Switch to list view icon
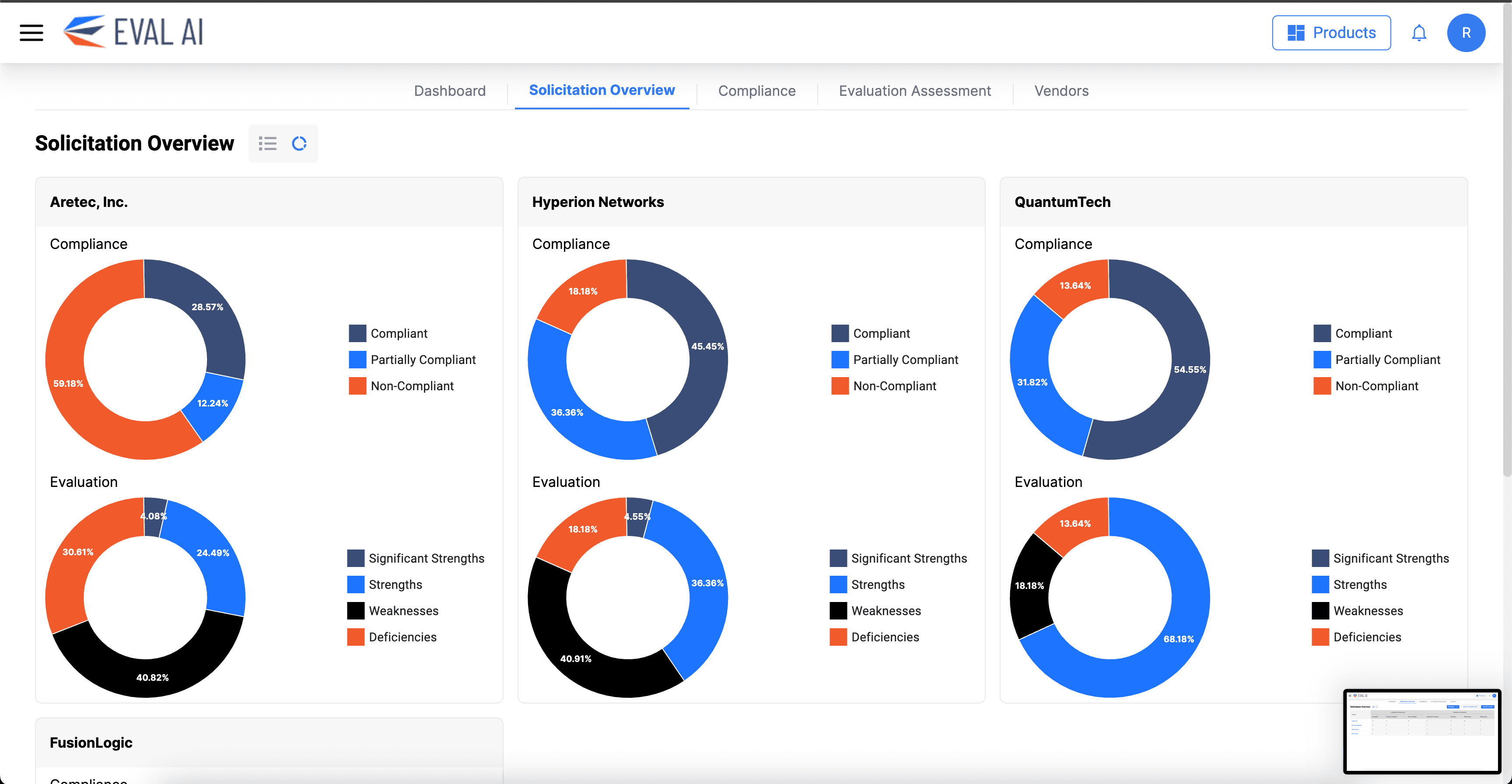Screen dimensions: 1512x784 [x=268, y=143]
